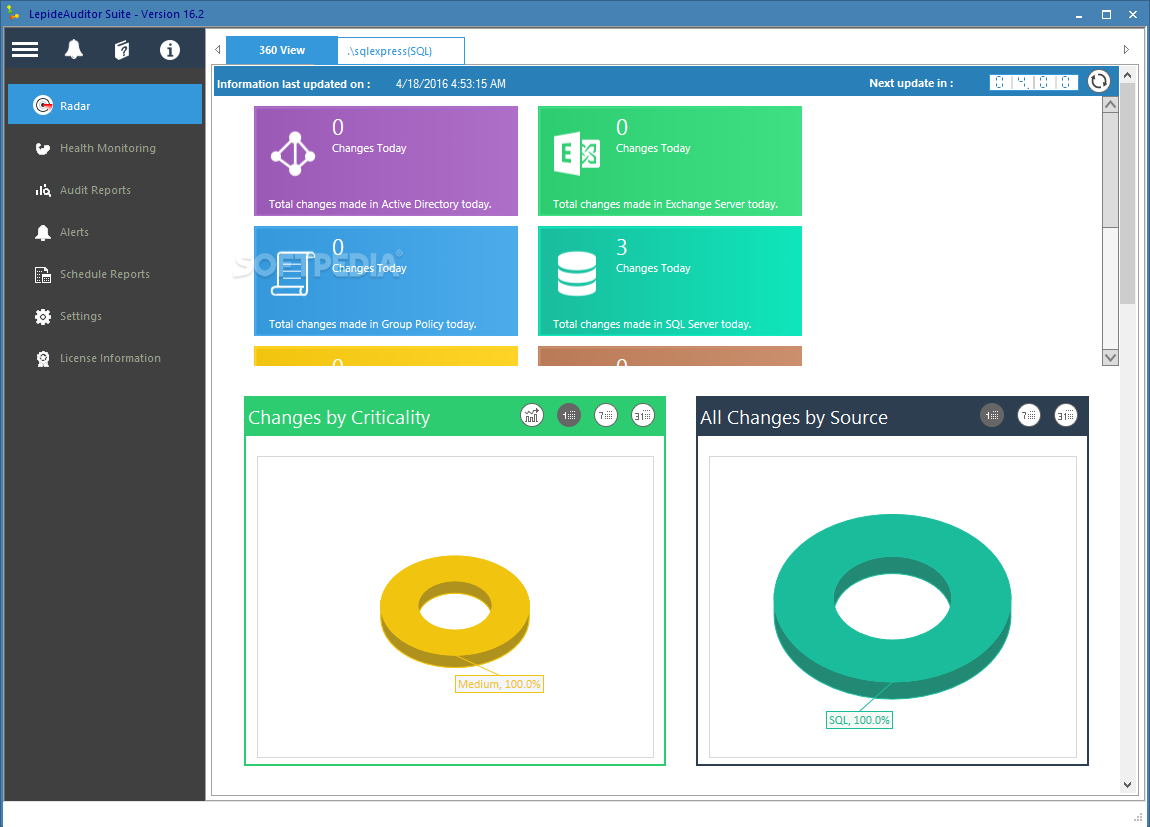Enable 31-day view on All Changes by Source
This screenshot has height=827, width=1150.
pos(1065,415)
